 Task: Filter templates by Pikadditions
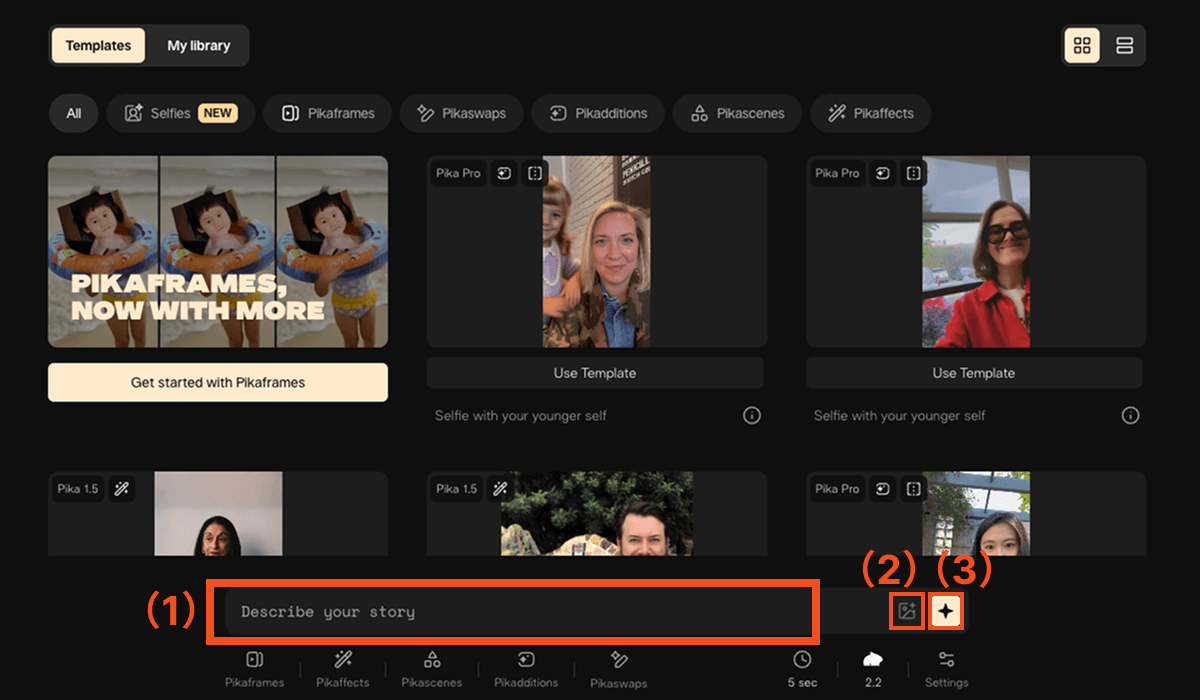pyautogui.click(x=598, y=113)
